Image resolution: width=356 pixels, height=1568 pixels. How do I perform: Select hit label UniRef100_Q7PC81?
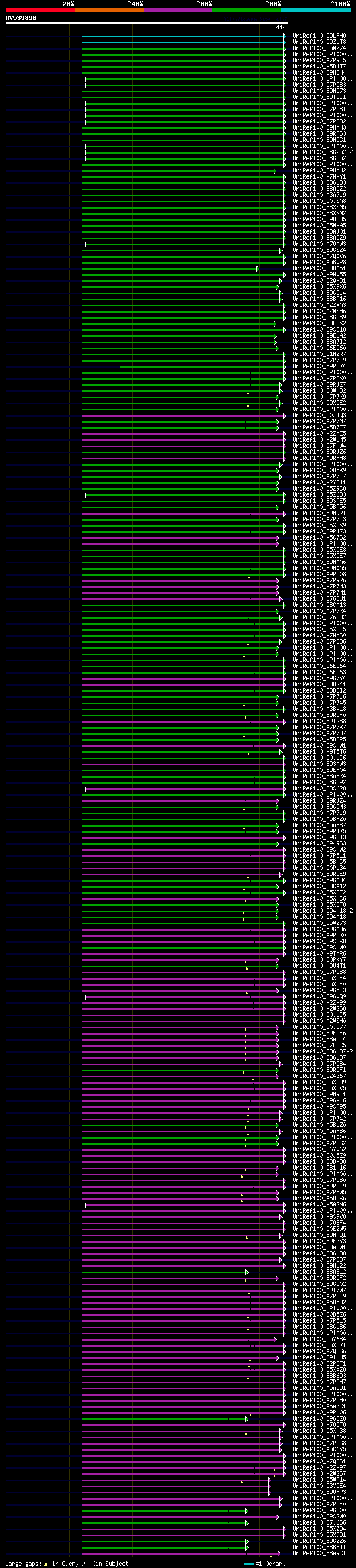tap(319, 110)
